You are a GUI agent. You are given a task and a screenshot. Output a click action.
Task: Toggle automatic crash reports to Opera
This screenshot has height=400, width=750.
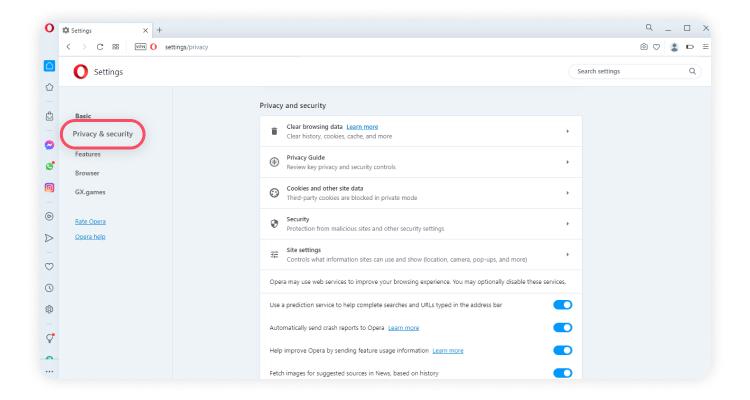(562, 328)
